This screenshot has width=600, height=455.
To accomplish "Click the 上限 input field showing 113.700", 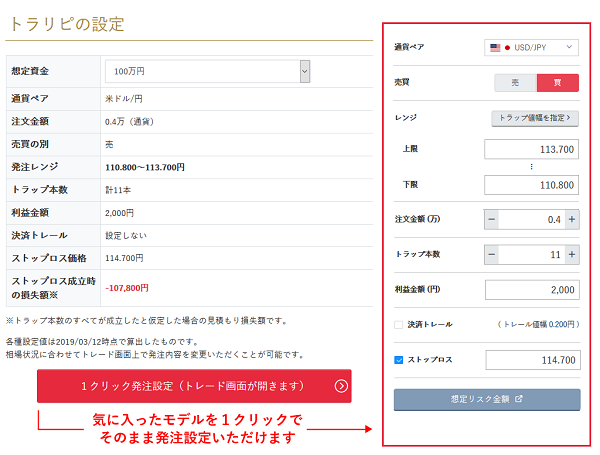I will click(531, 149).
